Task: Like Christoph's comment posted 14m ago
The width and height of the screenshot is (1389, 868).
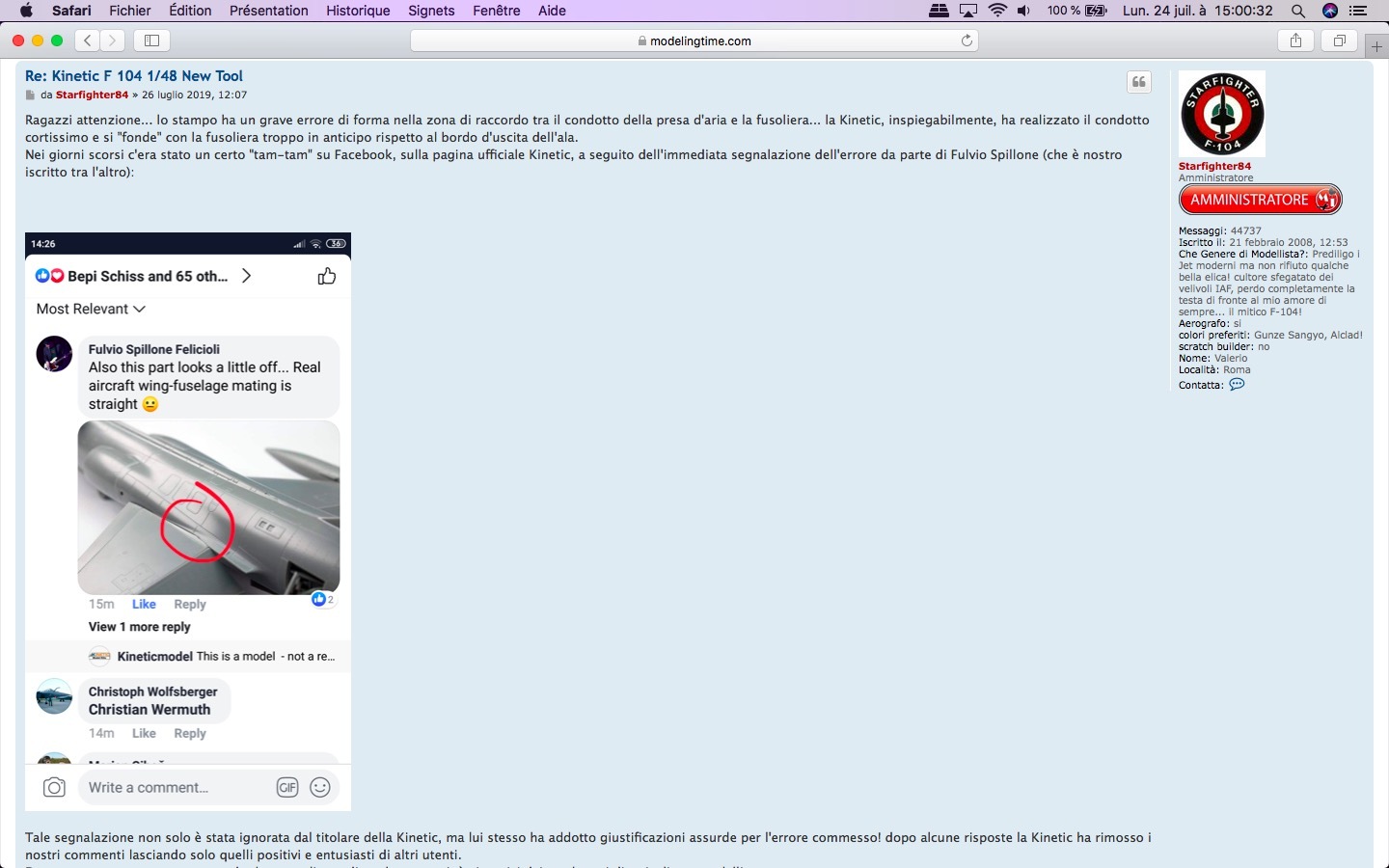Action: tap(144, 733)
